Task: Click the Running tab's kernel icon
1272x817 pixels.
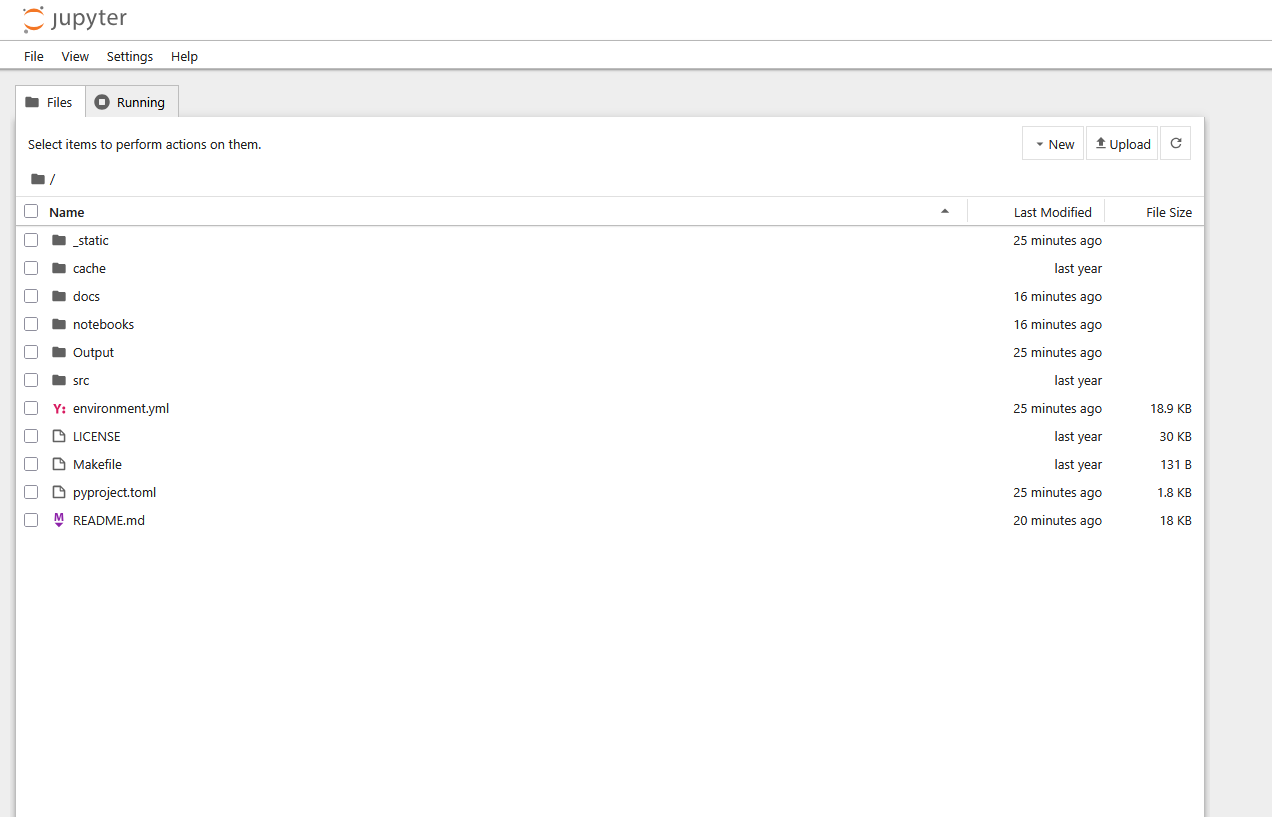Action: coord(101,101)
